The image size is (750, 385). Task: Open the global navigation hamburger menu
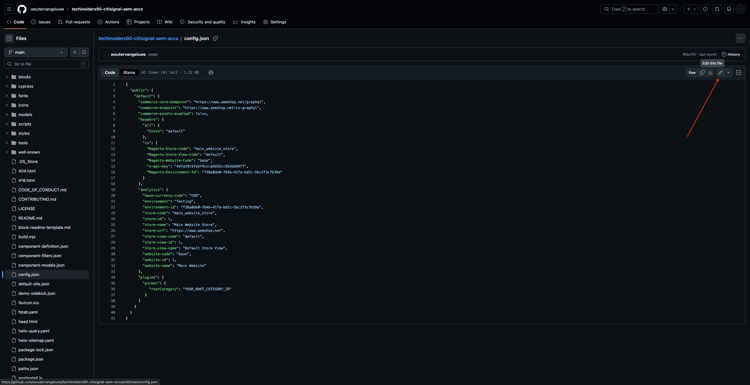tap(9, 9)
